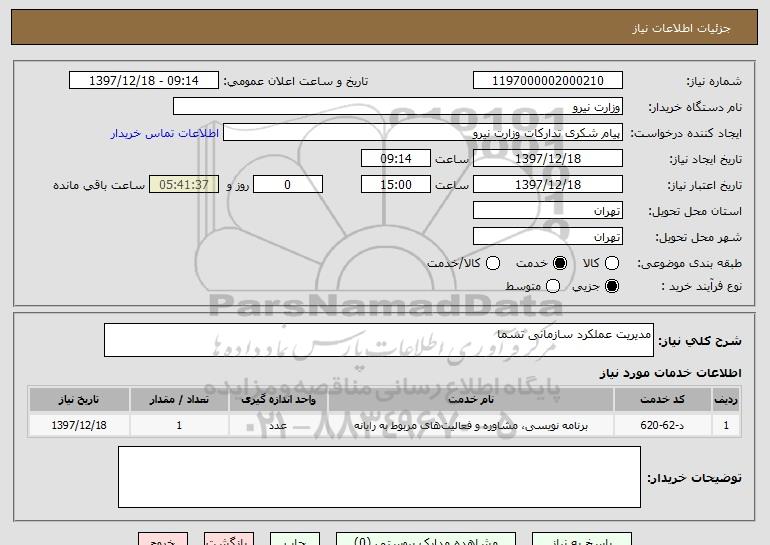Choose the متوسط purchase process radio
This screenshot has height=545, width=770.
553,286
